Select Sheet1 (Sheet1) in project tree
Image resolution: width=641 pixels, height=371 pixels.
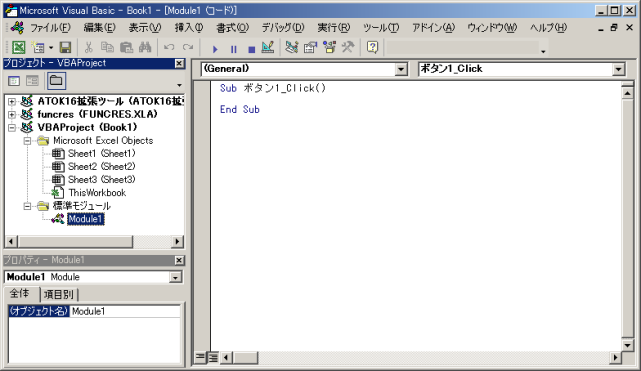click(x=101, y=154)
